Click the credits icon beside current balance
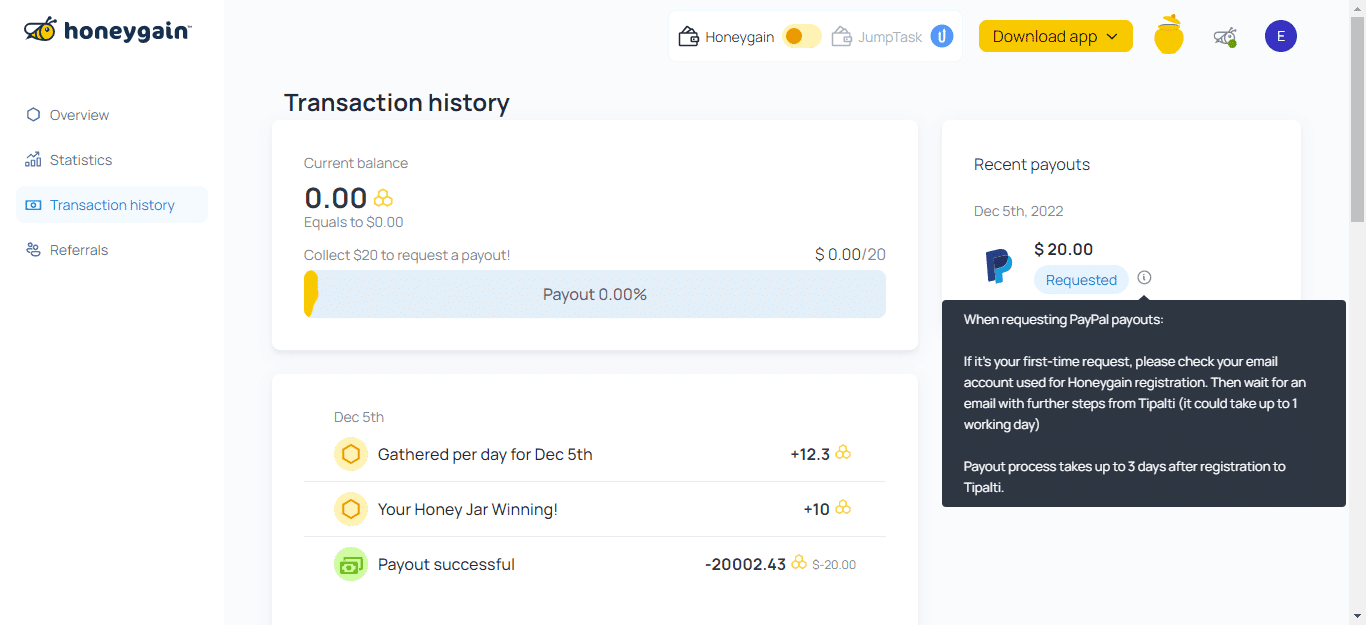The height and width of the screenshot is (625, 1366). [383, 198]
